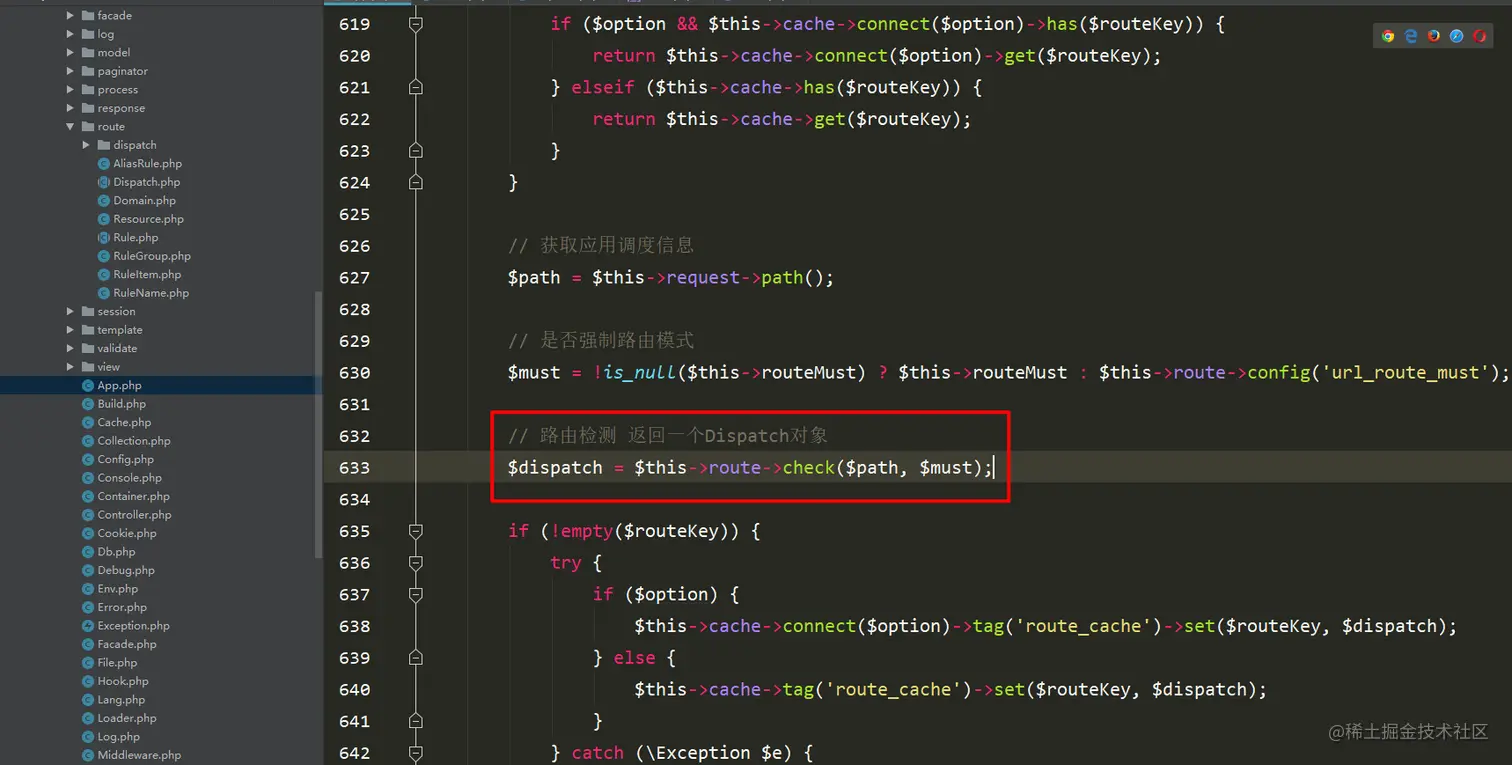Viewport: 1512px width, 765px height.
Task: Open Env.php in project tree
Action: [x=117, y=589]
